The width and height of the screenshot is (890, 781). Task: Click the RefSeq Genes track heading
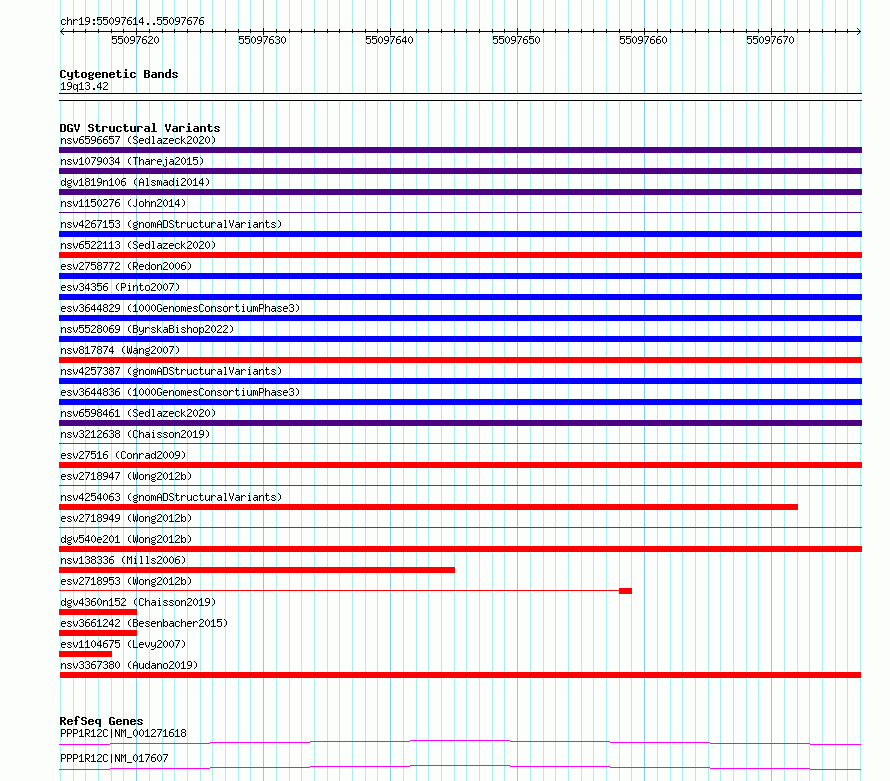pos(101,721)
